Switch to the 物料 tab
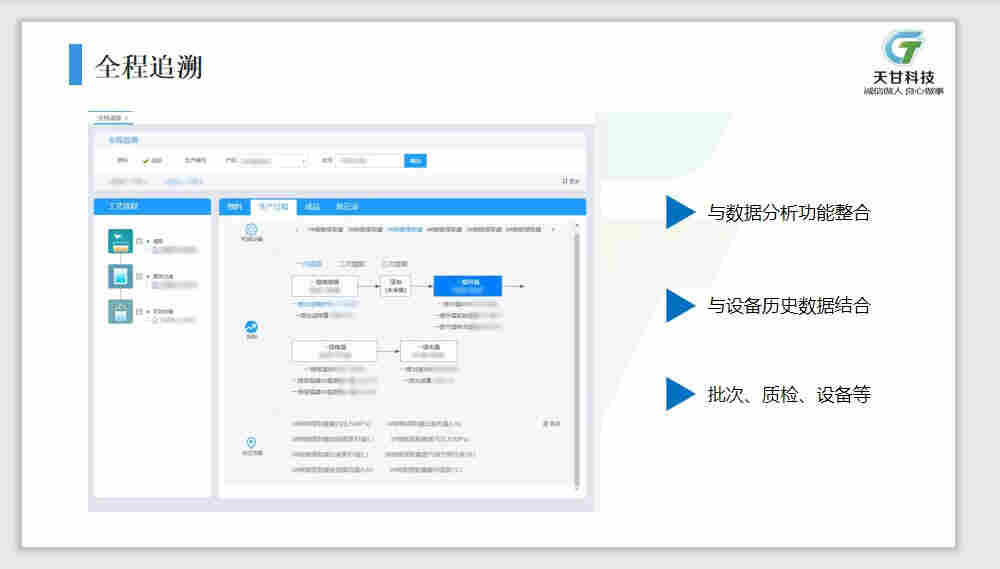 point(235,207)
